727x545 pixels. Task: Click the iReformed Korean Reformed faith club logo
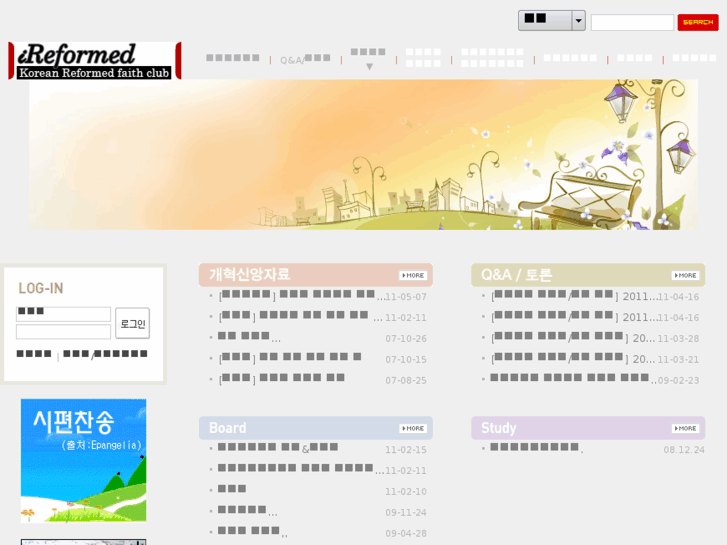(x=95, y=61)
